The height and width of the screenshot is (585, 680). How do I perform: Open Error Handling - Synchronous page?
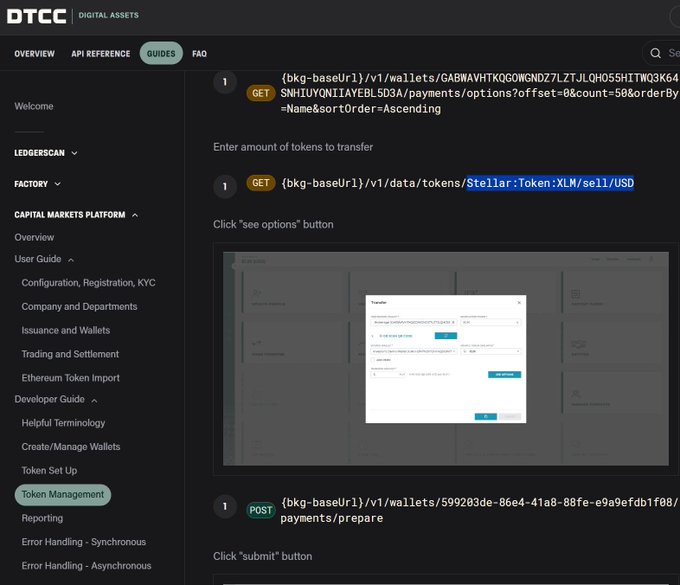tap(84, 542)
